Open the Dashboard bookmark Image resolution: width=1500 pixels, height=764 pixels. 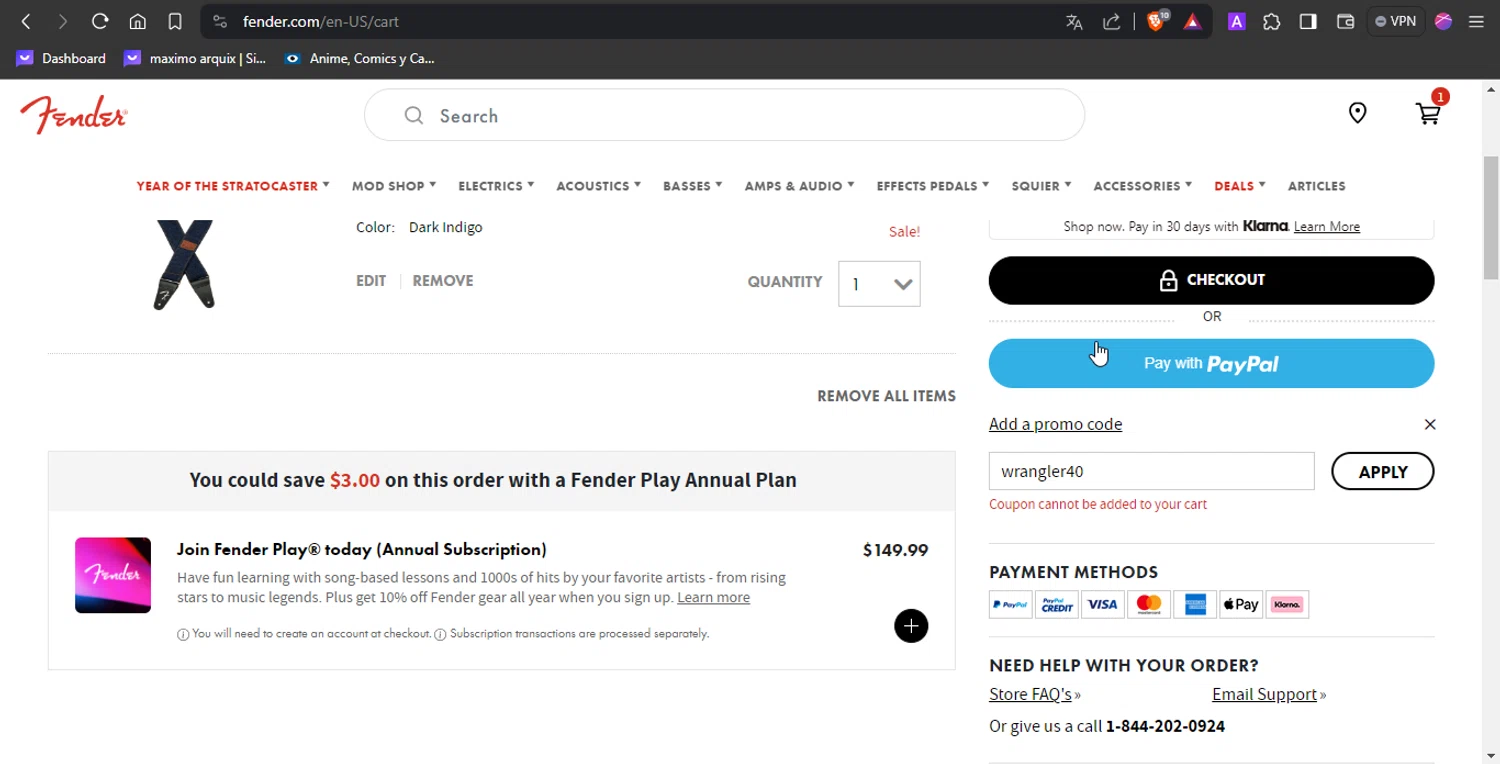point(61,58)
